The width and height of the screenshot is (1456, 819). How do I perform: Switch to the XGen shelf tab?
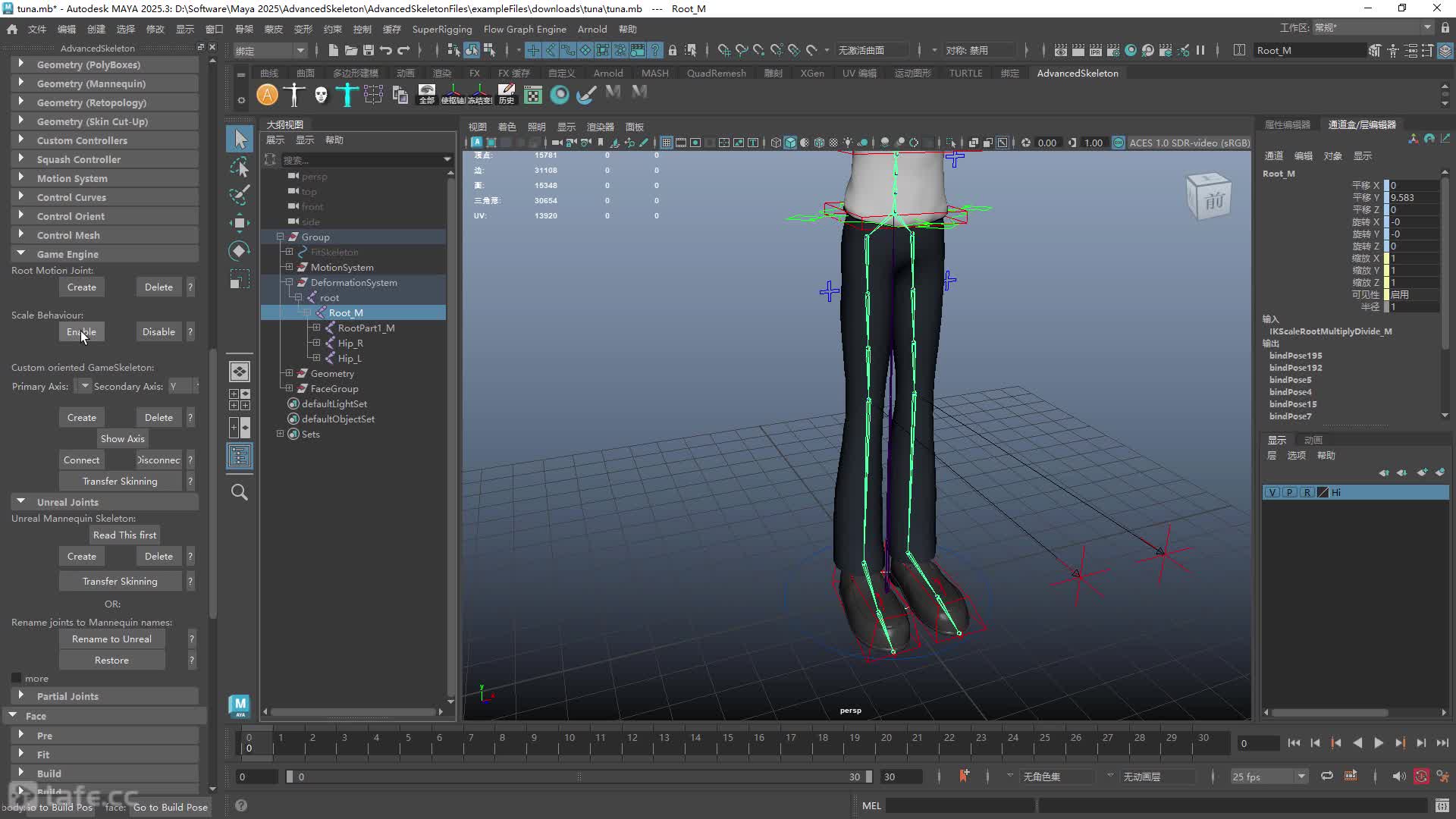(x=811, y=73)
